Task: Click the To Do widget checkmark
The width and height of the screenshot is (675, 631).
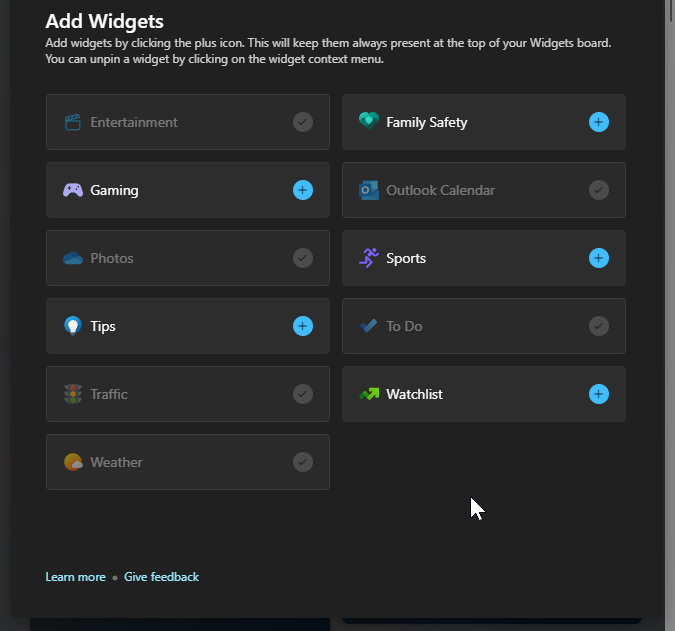Action: [x=599, y=326]
